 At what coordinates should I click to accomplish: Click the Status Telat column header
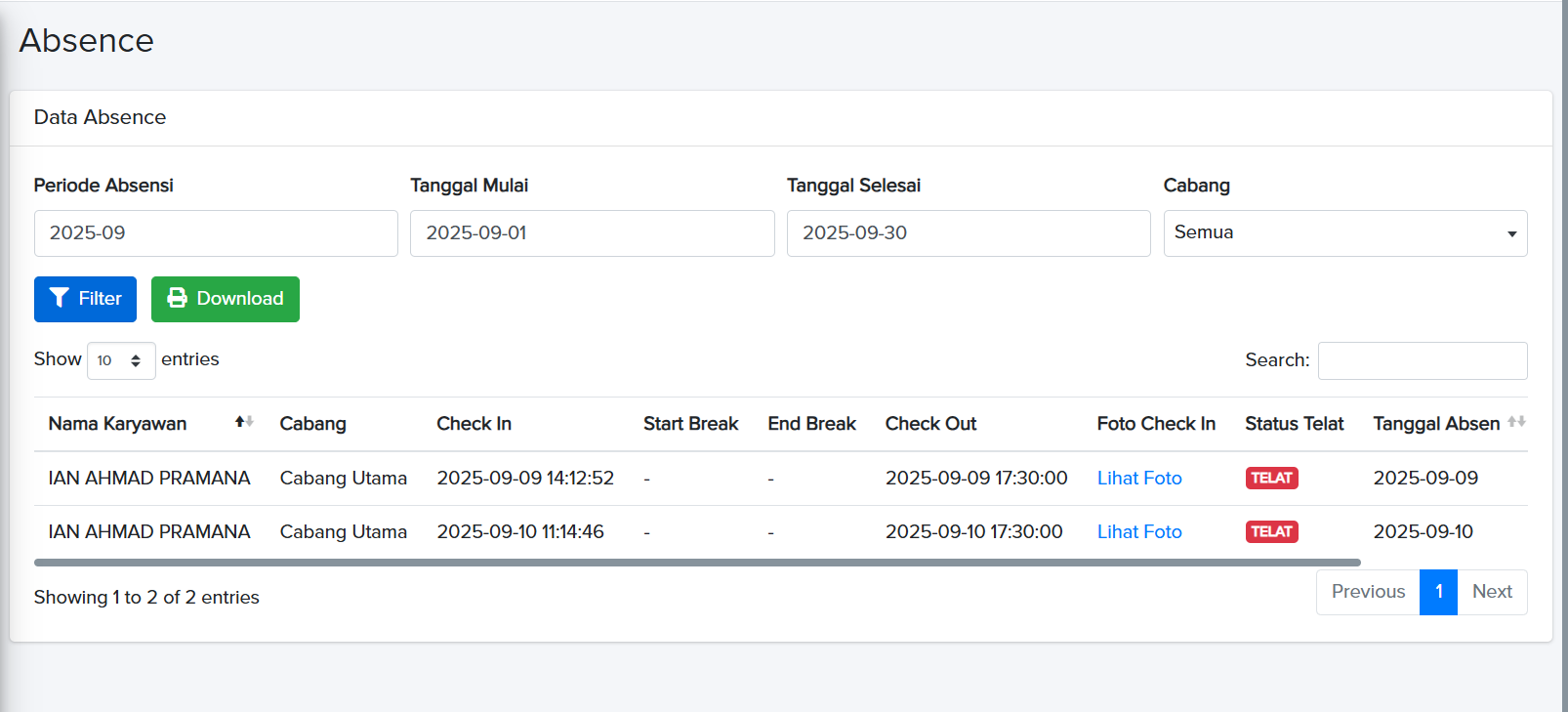pos(1294,424)
